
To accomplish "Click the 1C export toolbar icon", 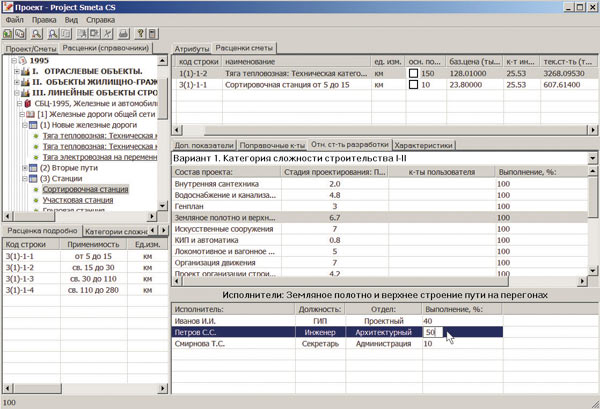I will [x=20, y=34].
